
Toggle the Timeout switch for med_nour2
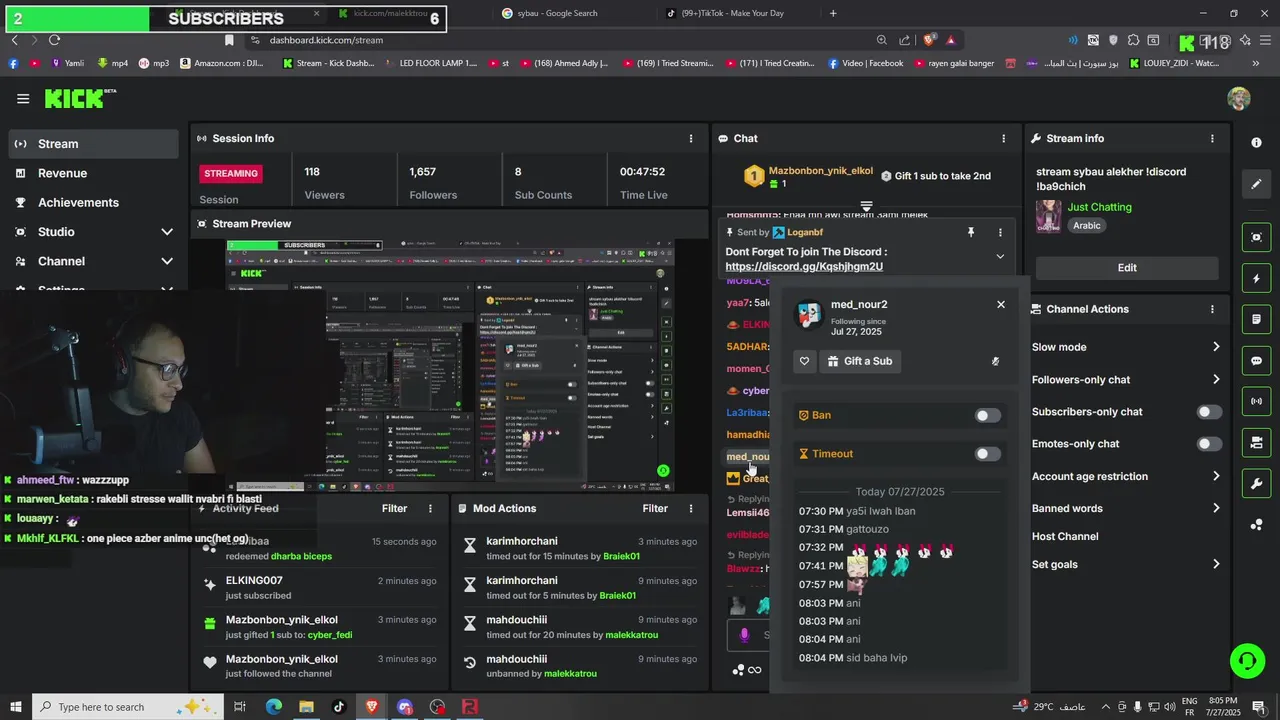[x=987, y=454]
